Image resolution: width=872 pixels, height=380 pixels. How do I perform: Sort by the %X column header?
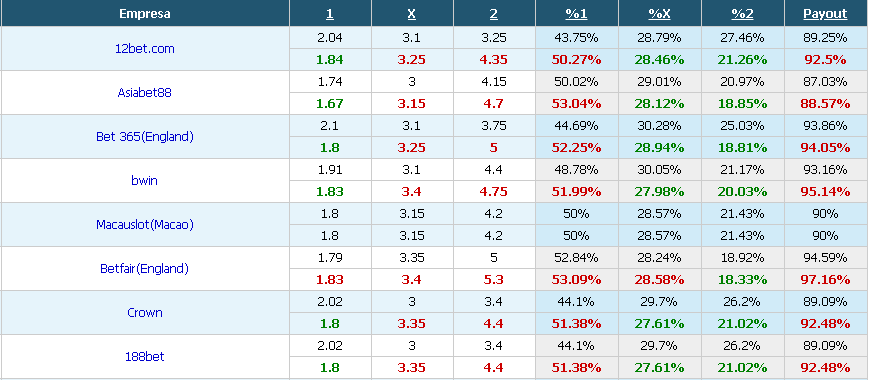click(659, 14)
